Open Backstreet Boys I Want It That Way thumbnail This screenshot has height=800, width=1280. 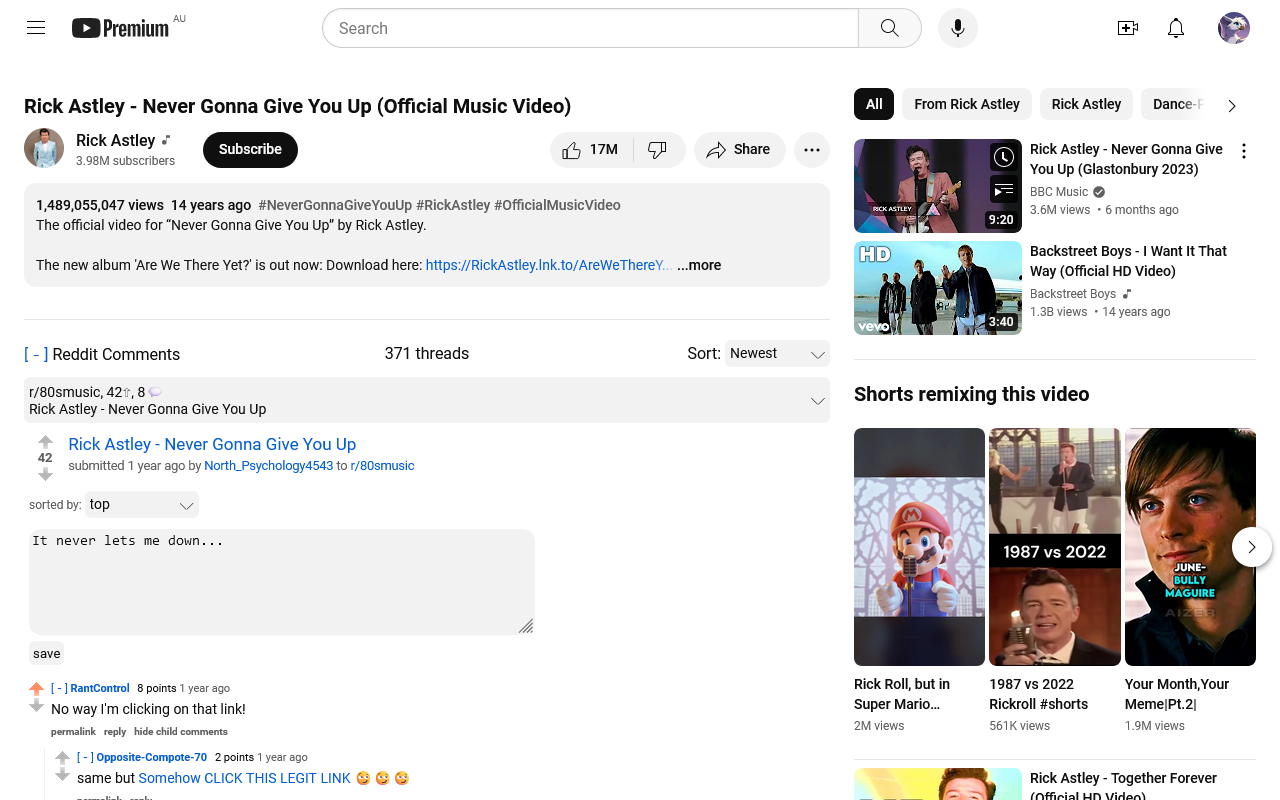click(x=938, y=288)
